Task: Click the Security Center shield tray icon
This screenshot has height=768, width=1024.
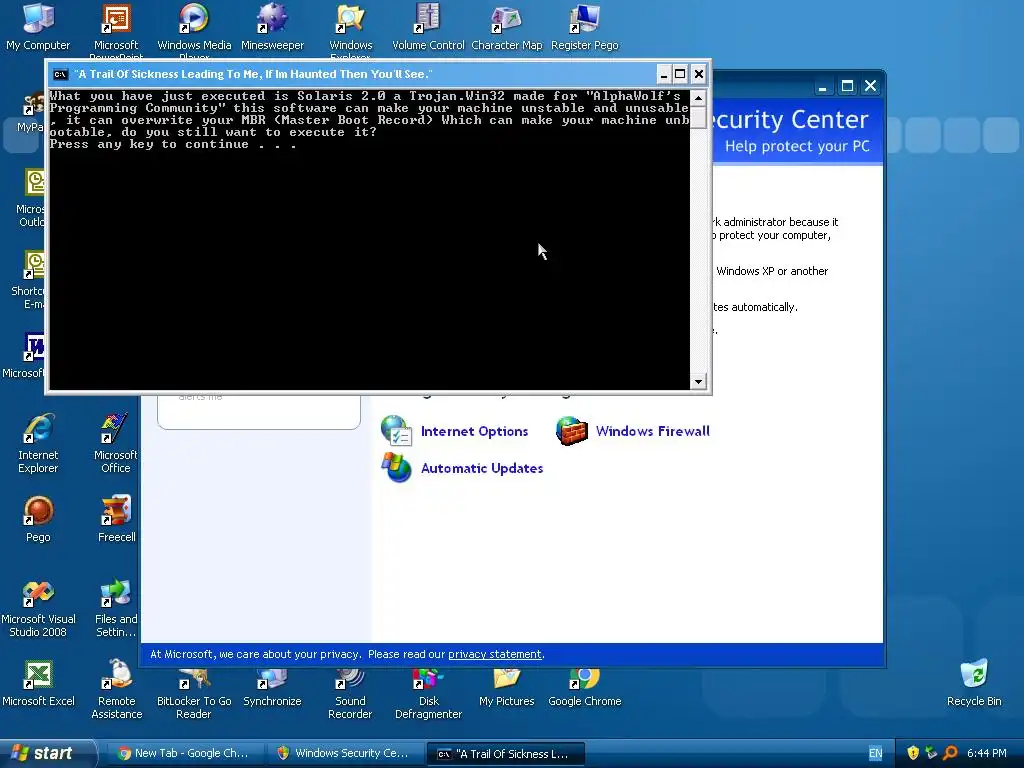Action: pyautogui.click(x=913, y=753)
